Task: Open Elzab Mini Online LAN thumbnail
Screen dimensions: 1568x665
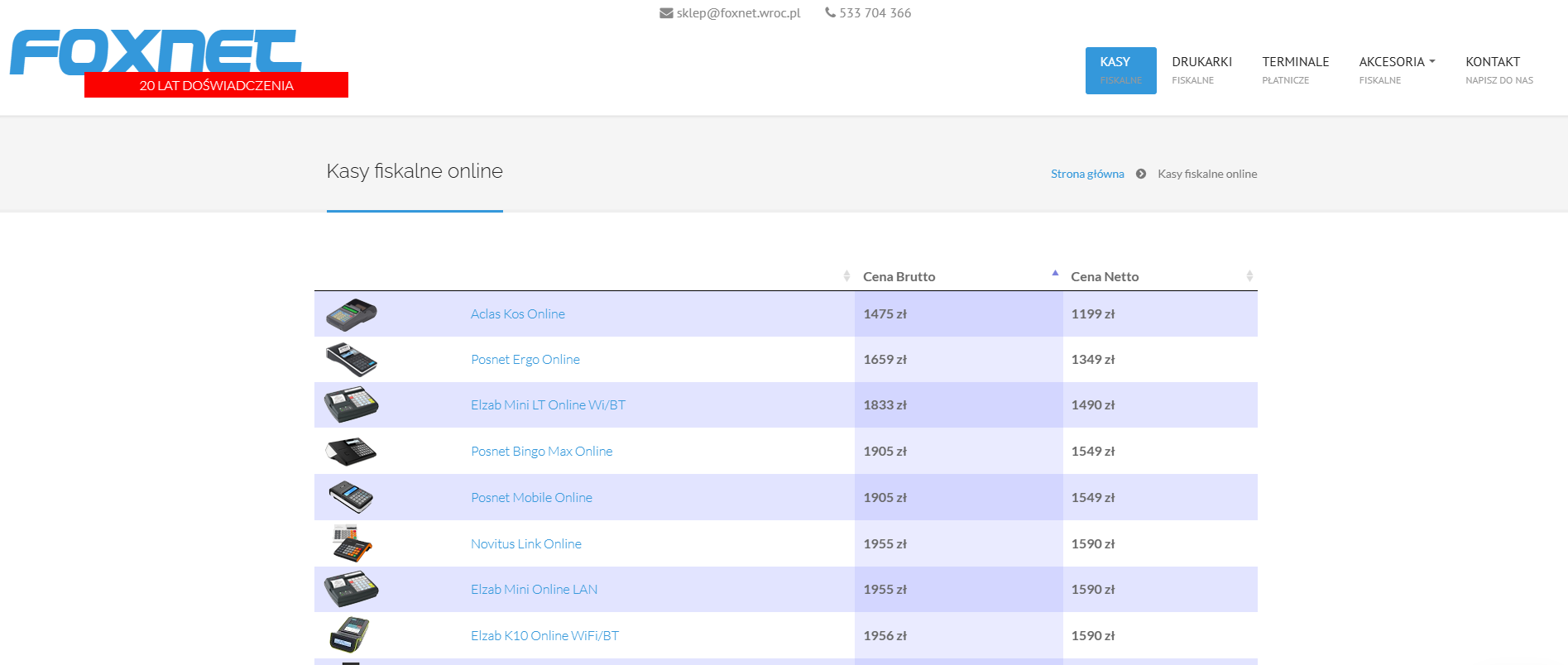Action: pos(352,589)
